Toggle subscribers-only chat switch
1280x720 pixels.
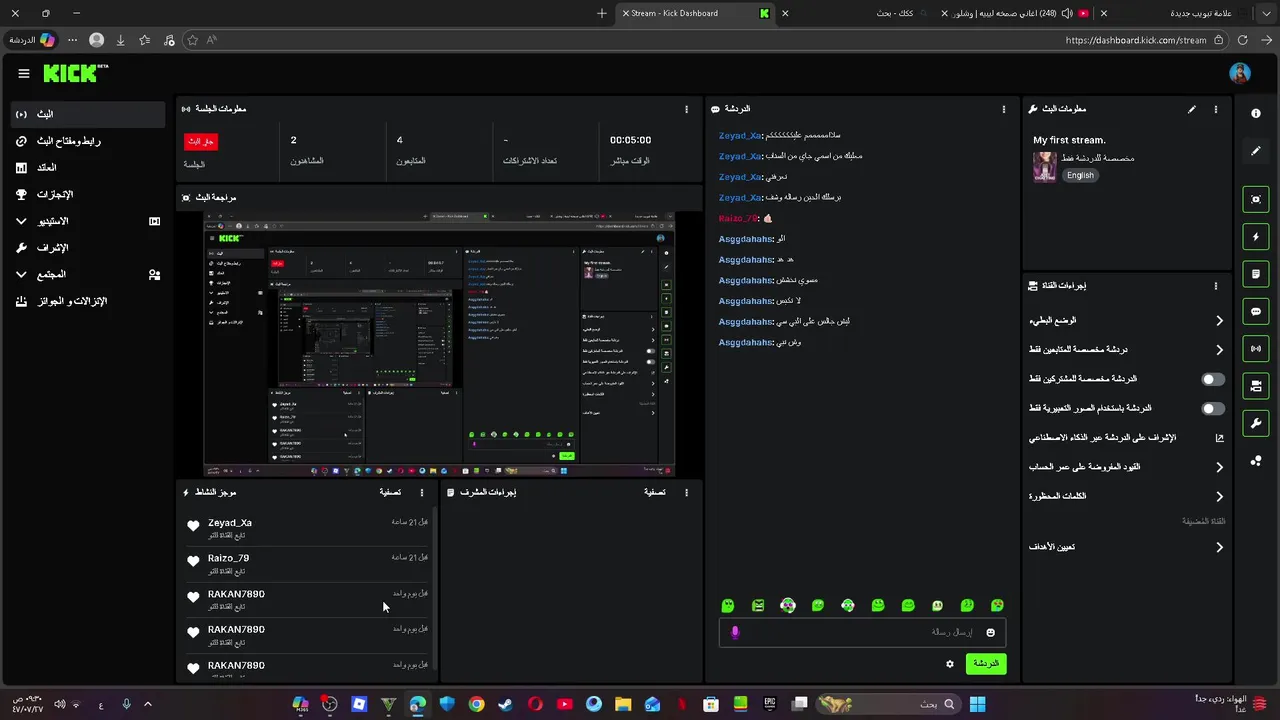click(1213, 379)
